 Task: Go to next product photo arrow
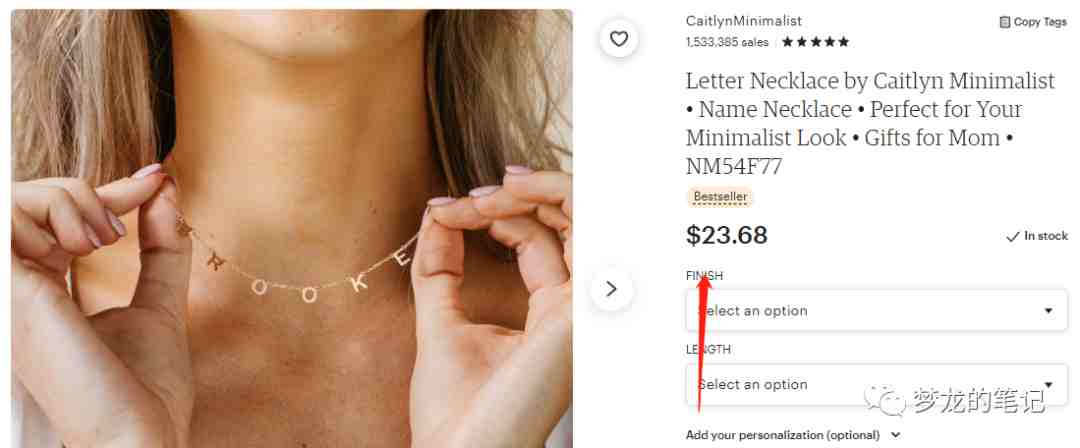[x=611, y=289]
